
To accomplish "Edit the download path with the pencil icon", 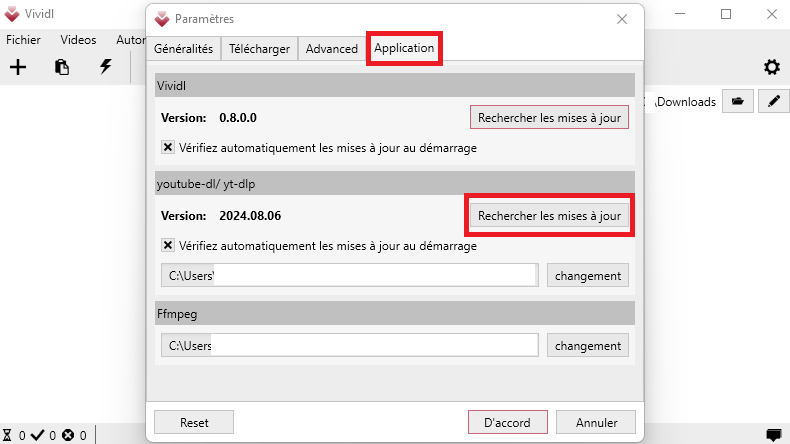I will tap(774, 102).
